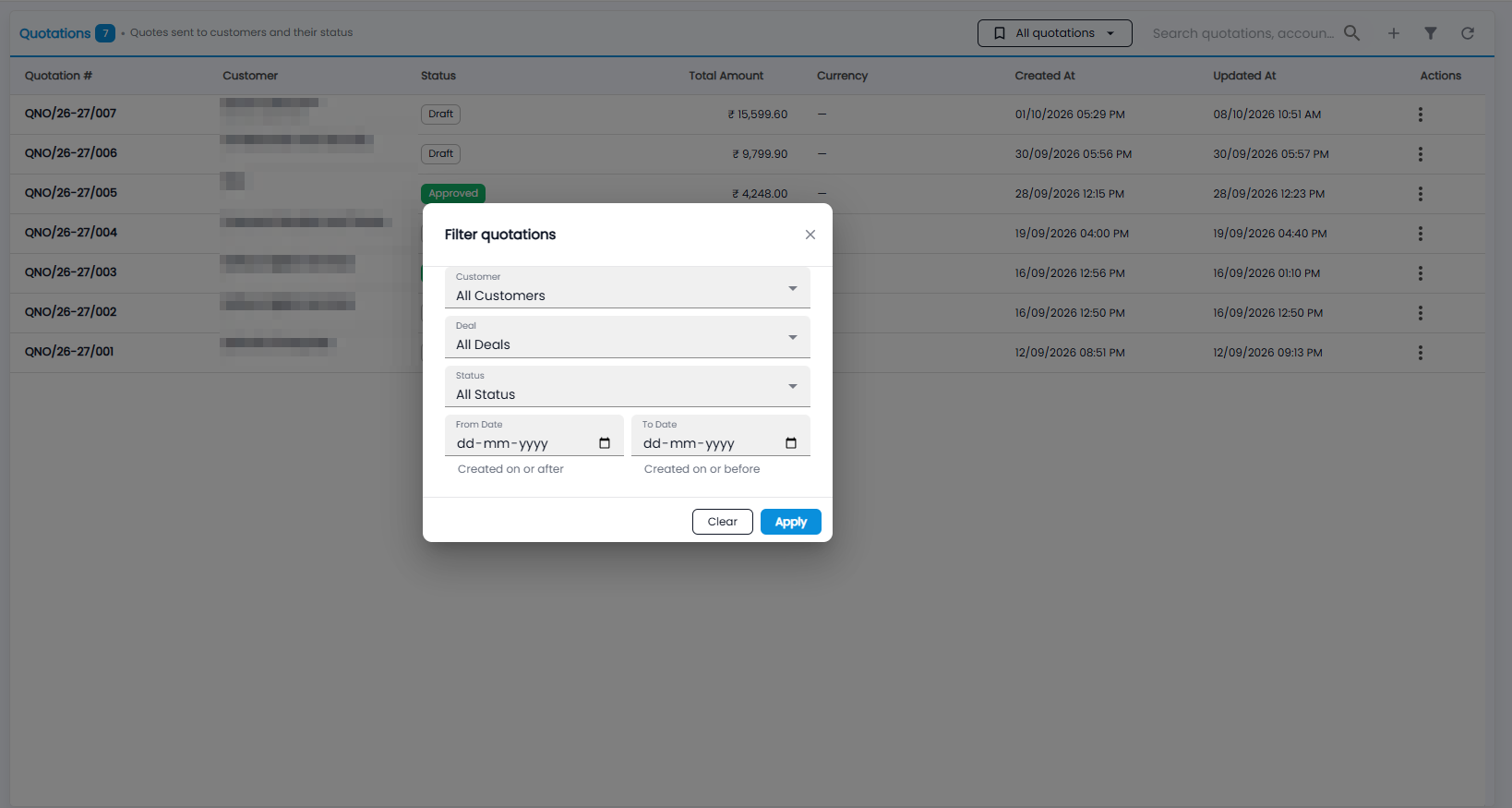Viewport: 1512px width, 808px height.
Task: Select quotation number QNO/26-27/002
Action: point(71,312)
